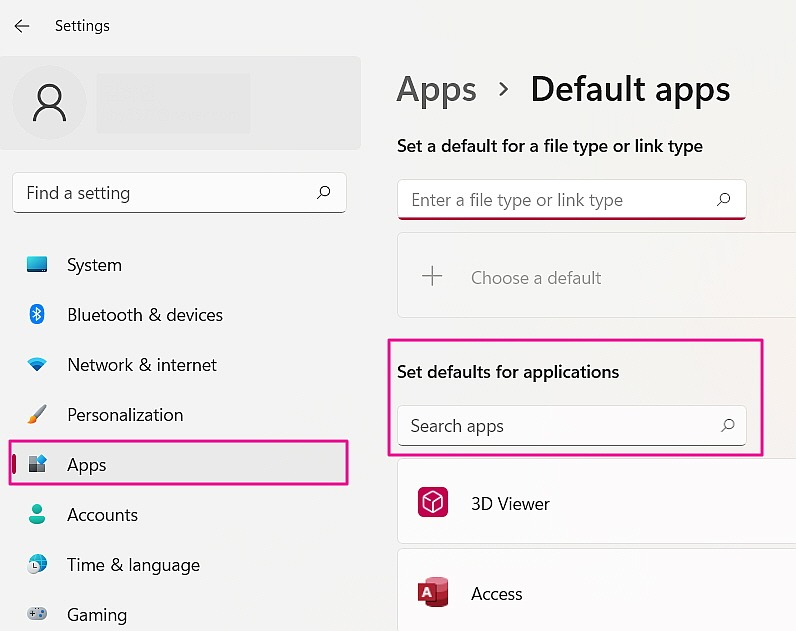Click the Time & language globe icon
The image size is (796, 631).
37,565
